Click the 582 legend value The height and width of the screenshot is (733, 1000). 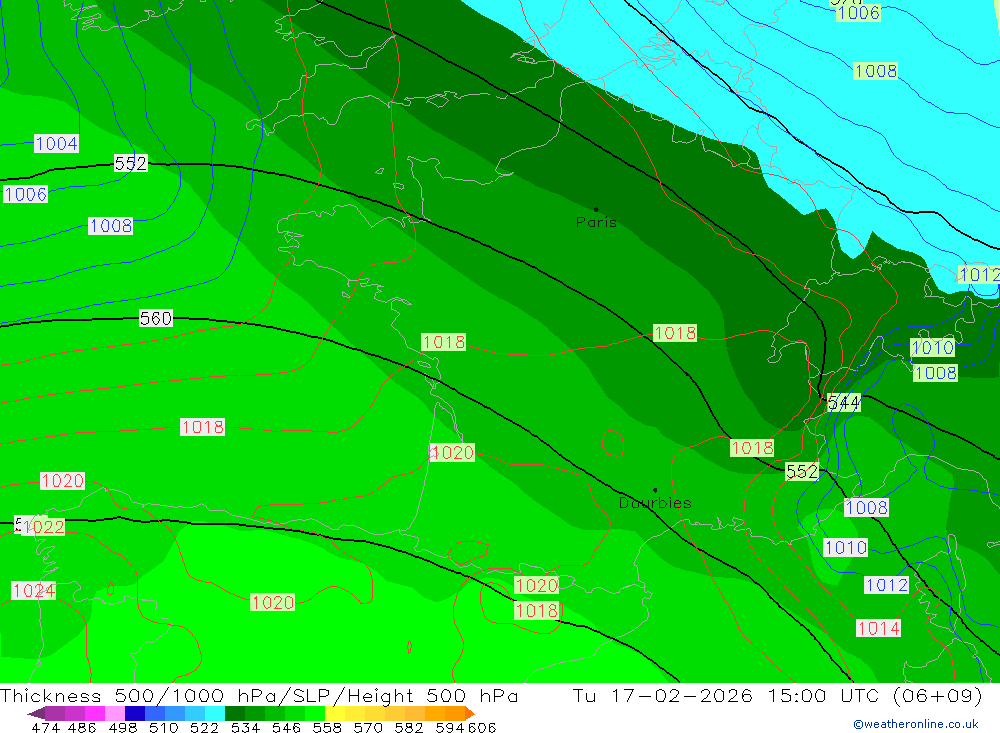(408, 728)
